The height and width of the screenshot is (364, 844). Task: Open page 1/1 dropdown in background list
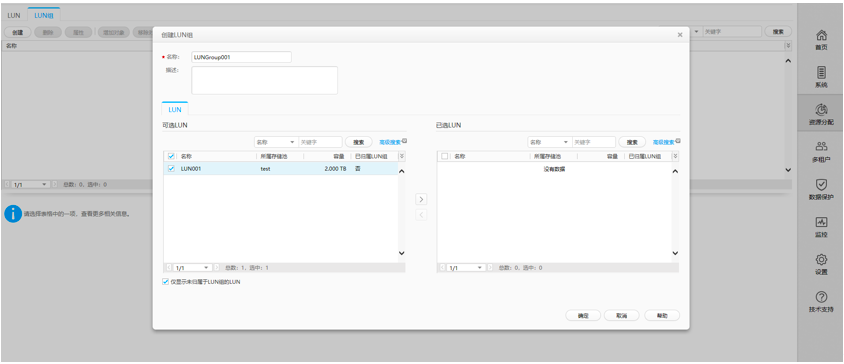30,184
